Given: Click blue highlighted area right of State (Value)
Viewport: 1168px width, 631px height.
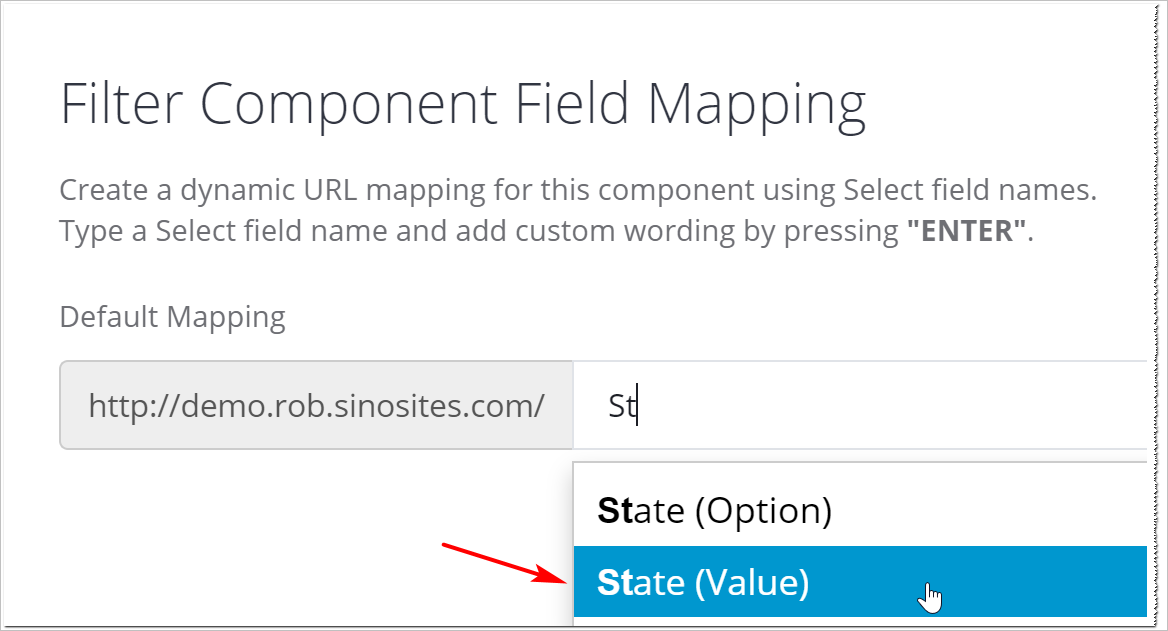Looking at the screenshot, I should point(1040,583).
